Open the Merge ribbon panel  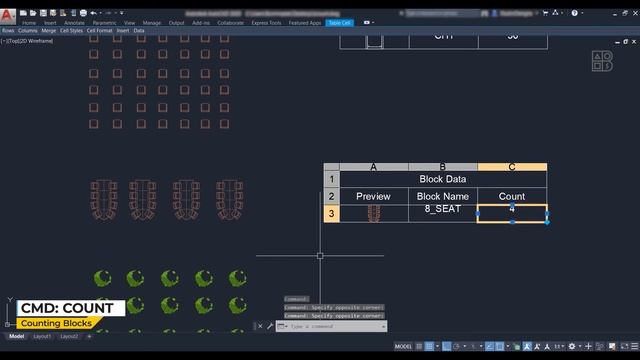49,31
